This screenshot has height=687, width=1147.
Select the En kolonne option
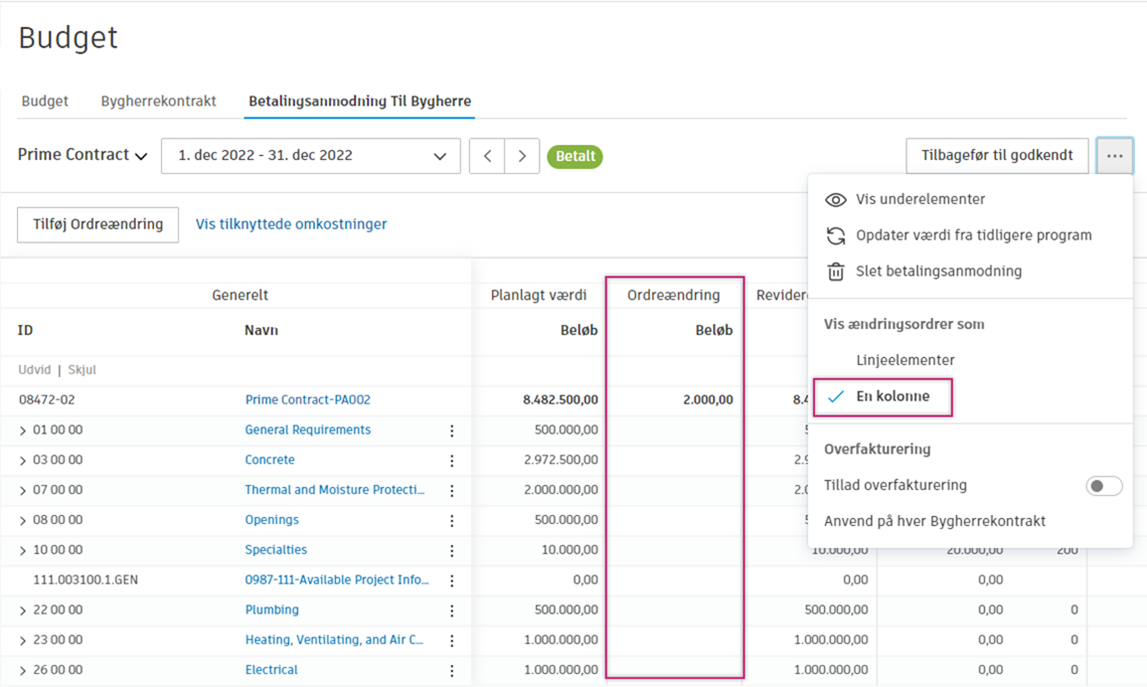[892, 397]
